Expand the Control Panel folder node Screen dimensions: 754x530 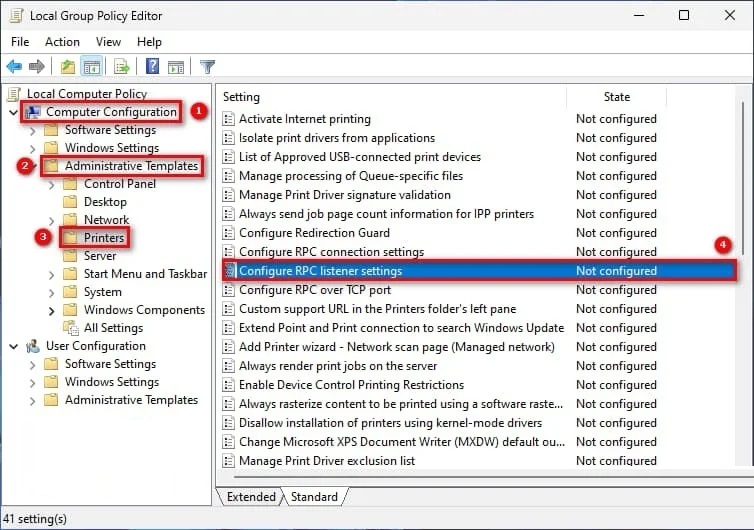[51, 184]
